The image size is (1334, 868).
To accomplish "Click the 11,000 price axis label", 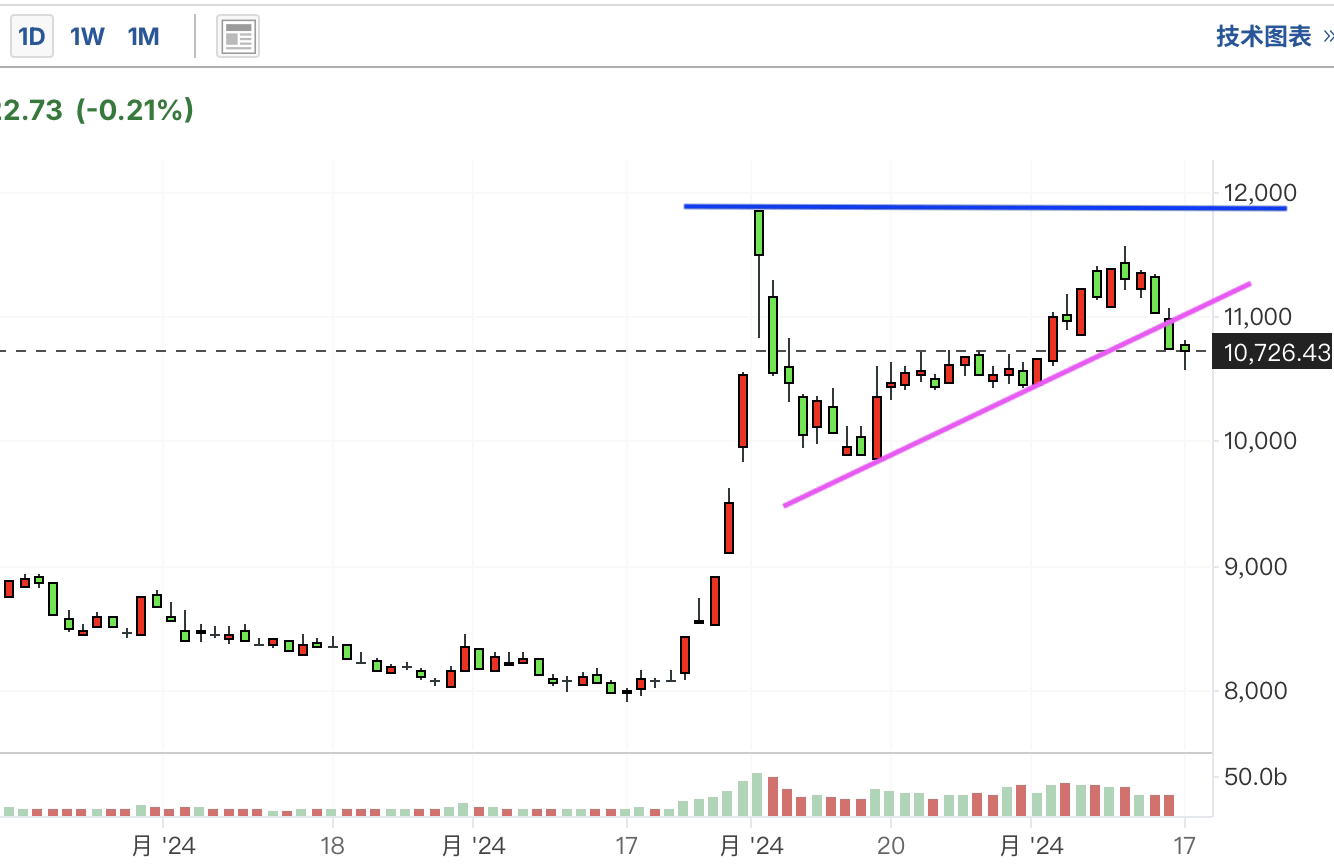I will tap(1260, 317).
